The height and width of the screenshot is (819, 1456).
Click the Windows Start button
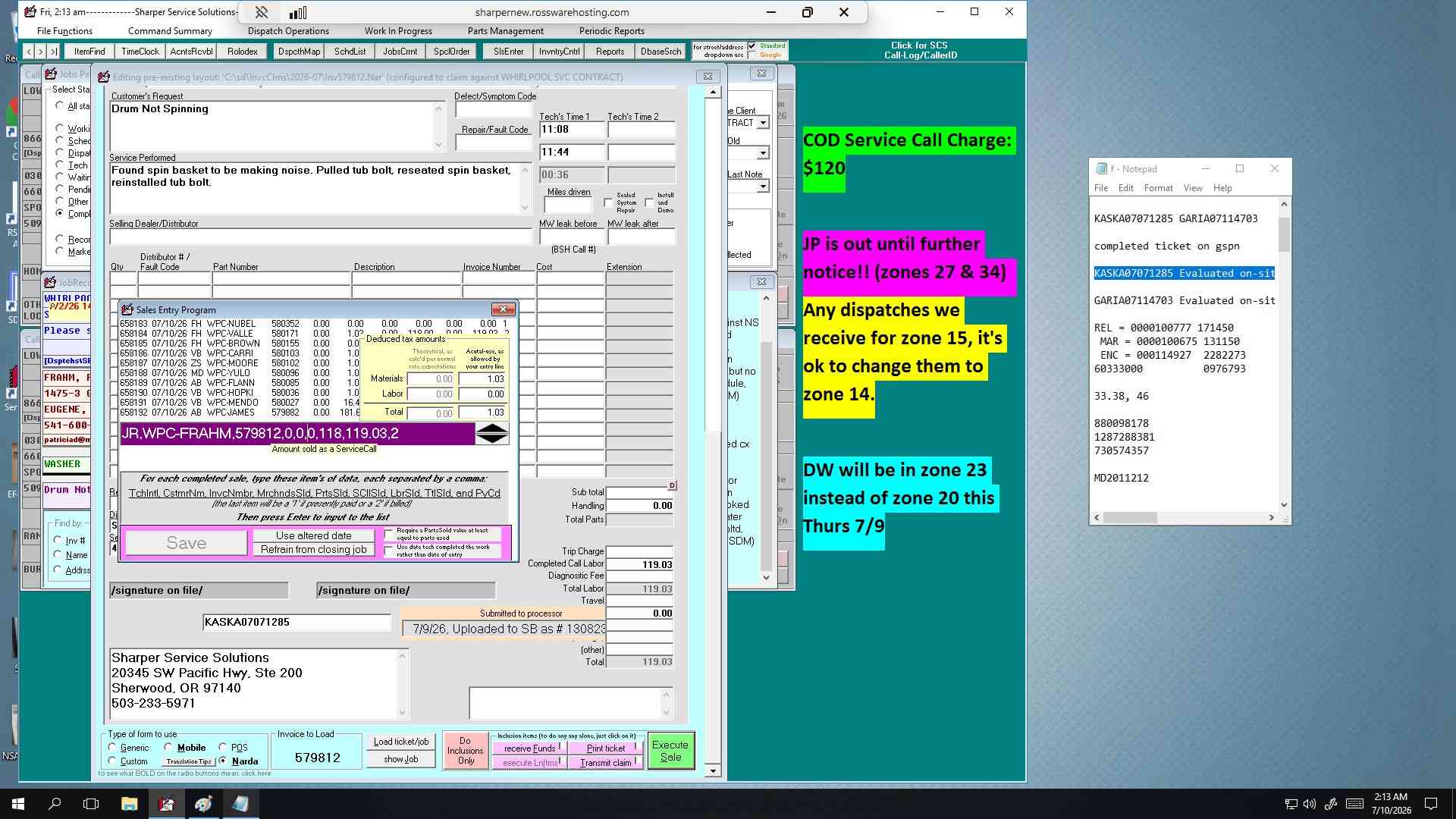point(18,804)
